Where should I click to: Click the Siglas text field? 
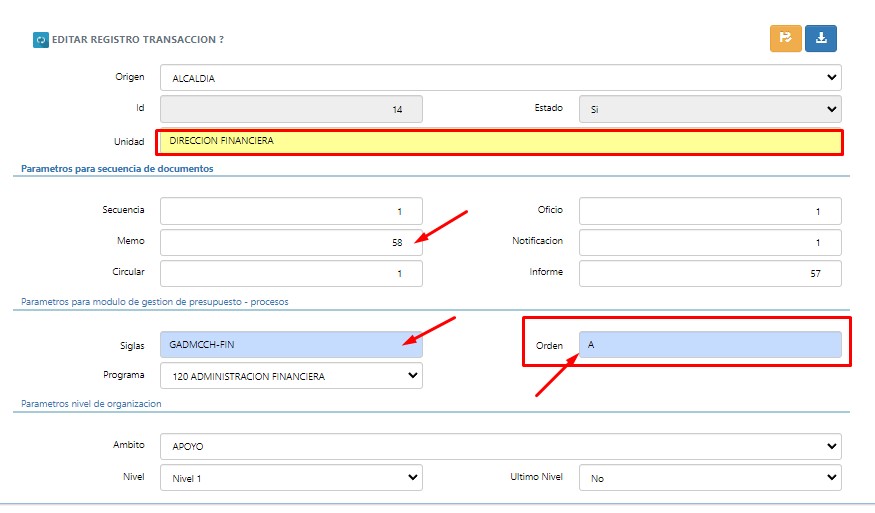[x=291, y=345]
